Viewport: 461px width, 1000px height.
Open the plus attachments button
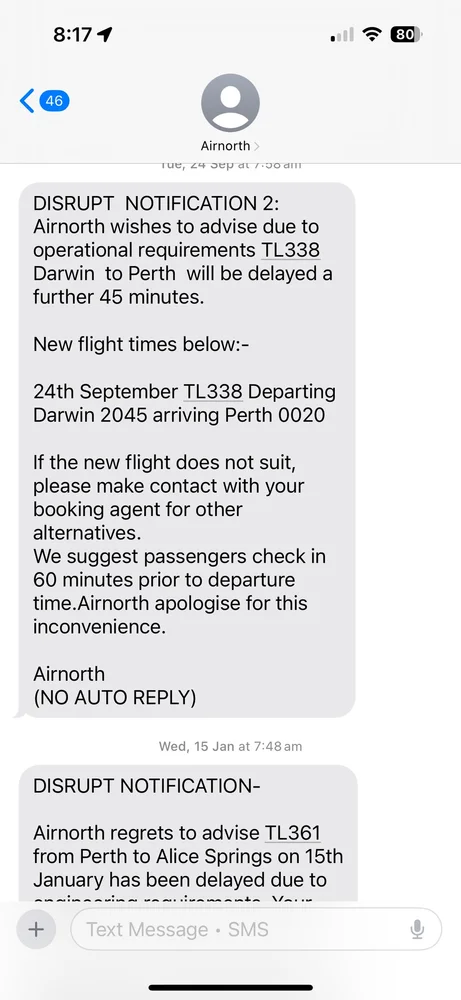[x=36, y=929]
